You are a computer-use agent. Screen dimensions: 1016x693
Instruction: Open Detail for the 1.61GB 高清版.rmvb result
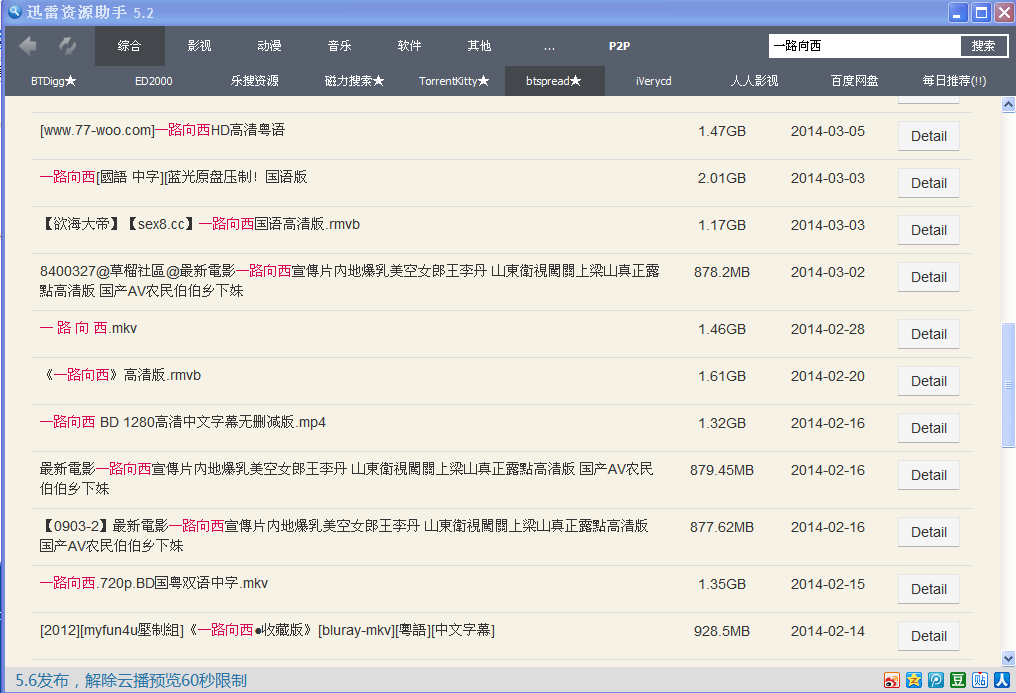(929, 381)
